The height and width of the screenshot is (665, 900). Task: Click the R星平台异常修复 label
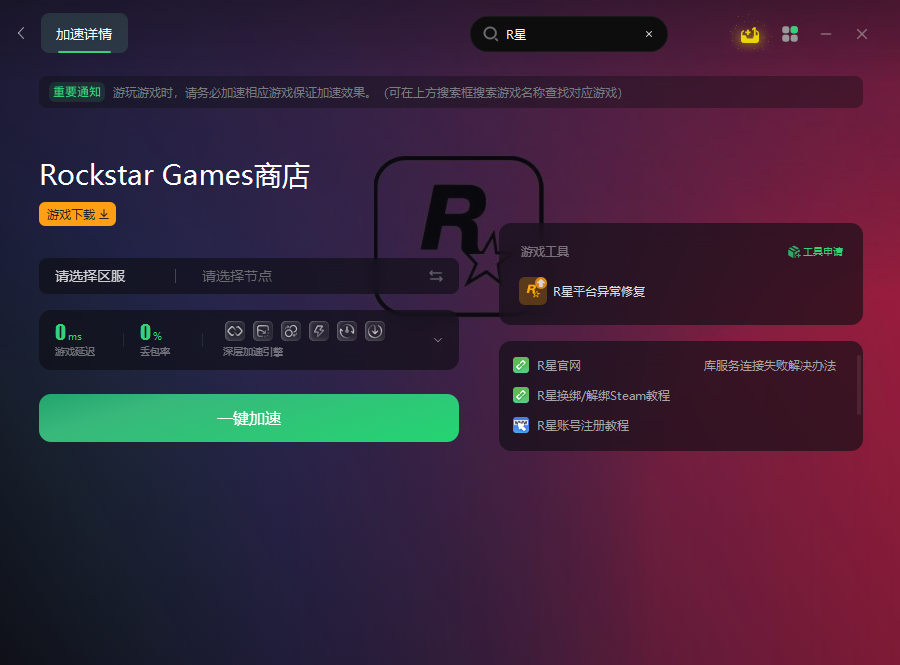(599, 291)
